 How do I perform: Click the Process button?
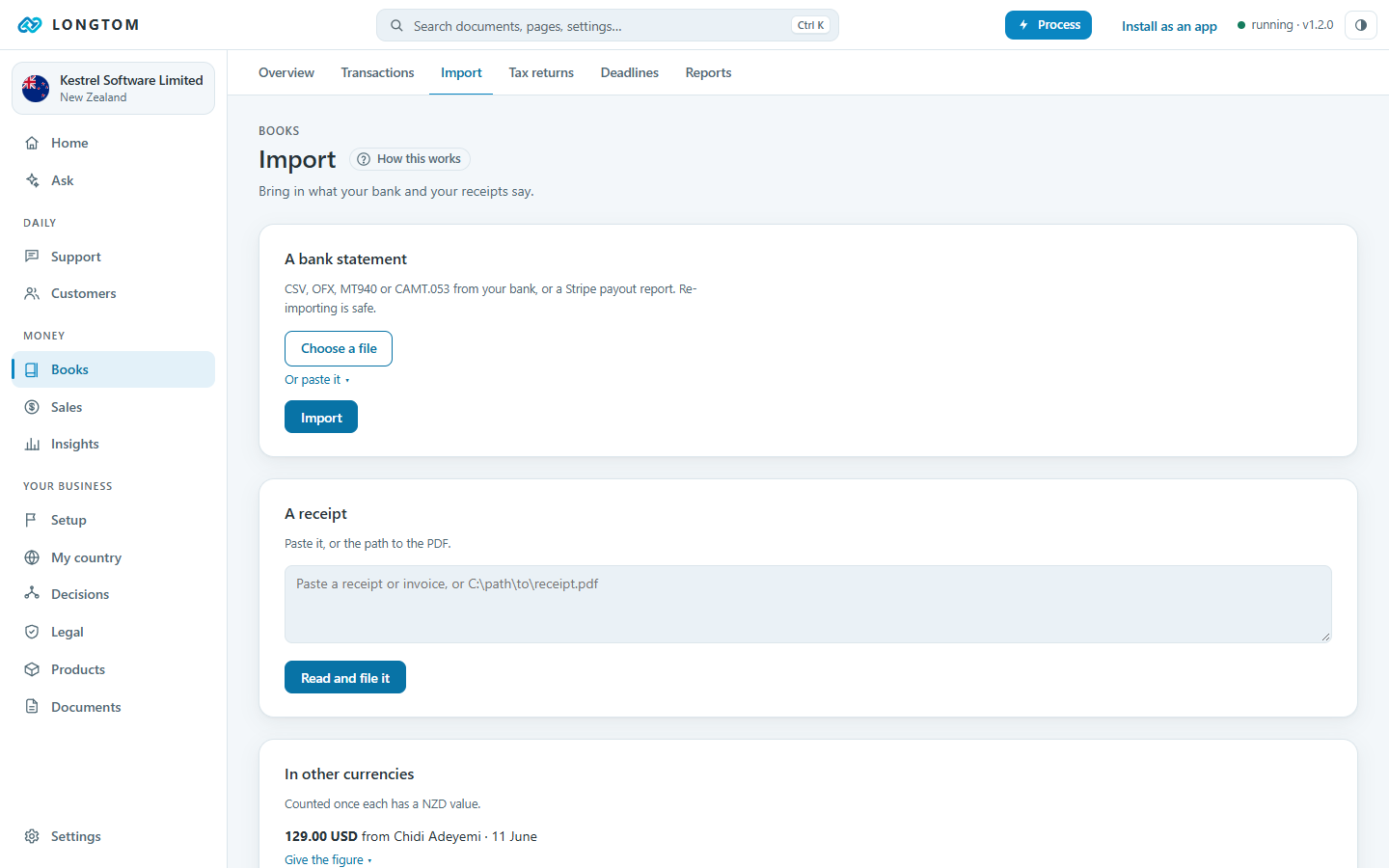coord(1049,25)
